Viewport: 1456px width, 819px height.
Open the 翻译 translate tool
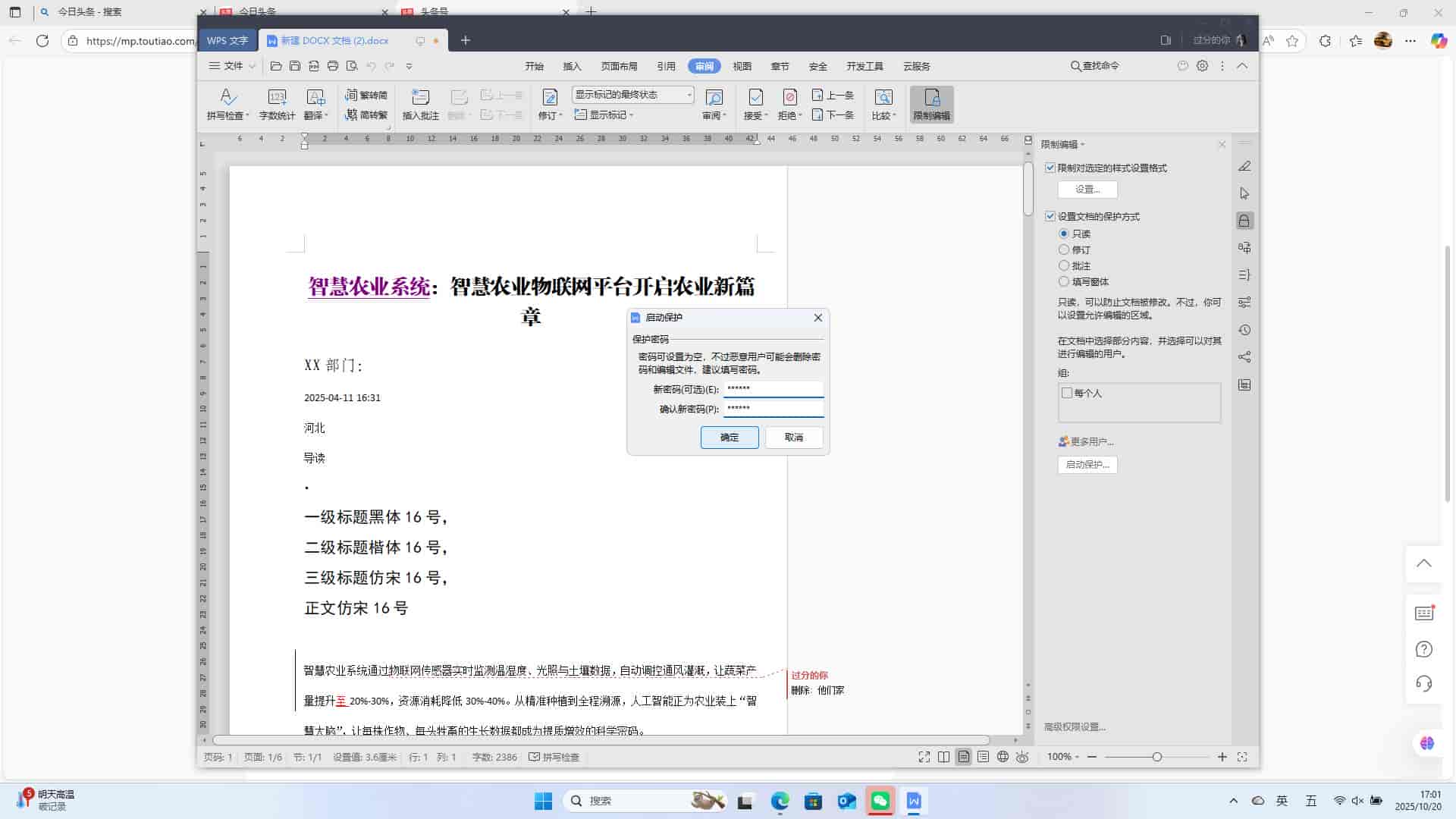(315, 105)
